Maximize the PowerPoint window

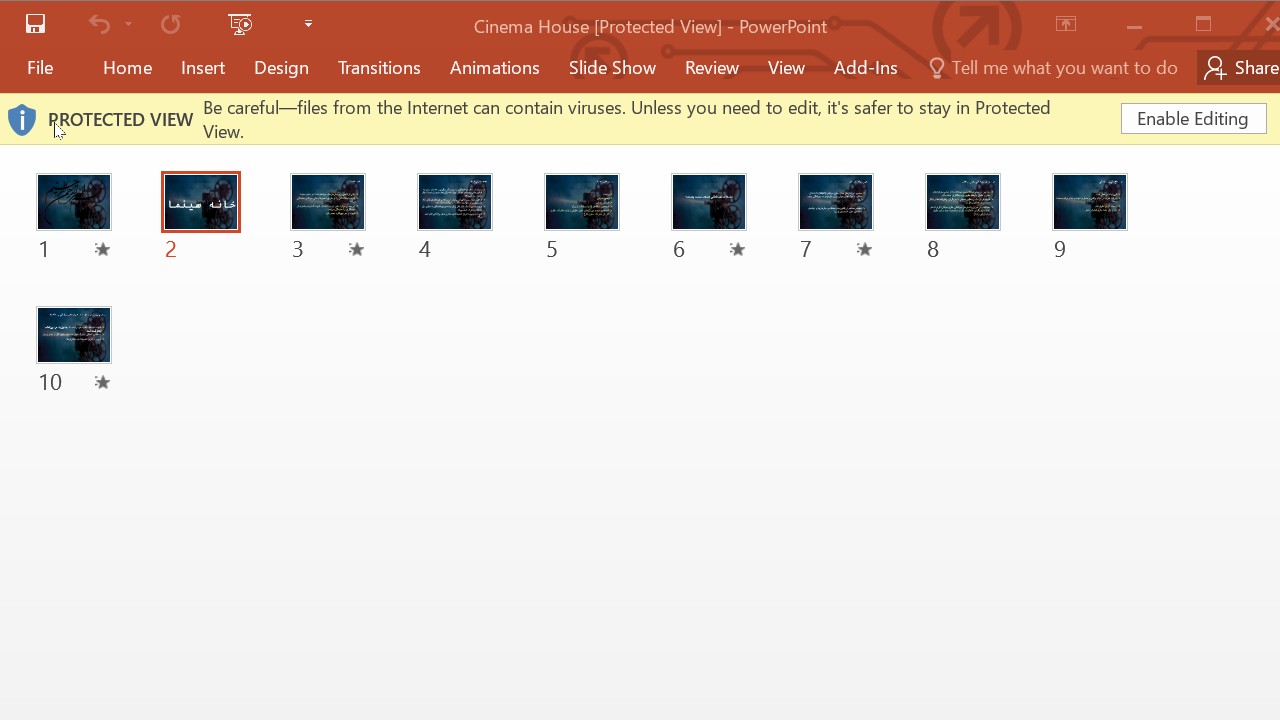coord(1203,25)
